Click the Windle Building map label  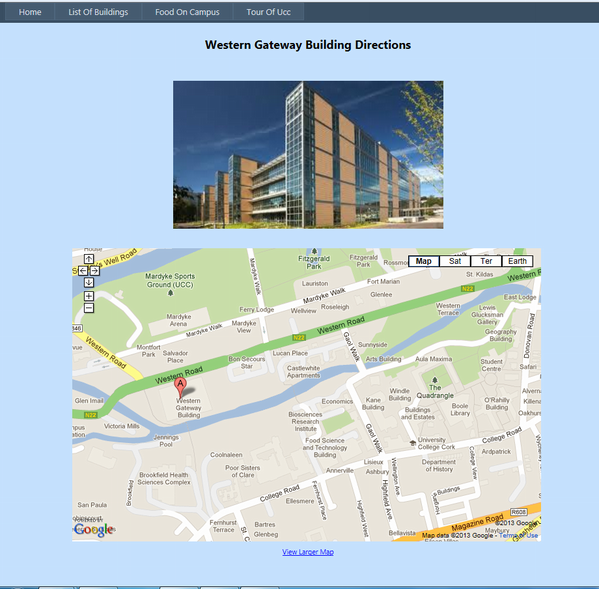tap(400, 394)
